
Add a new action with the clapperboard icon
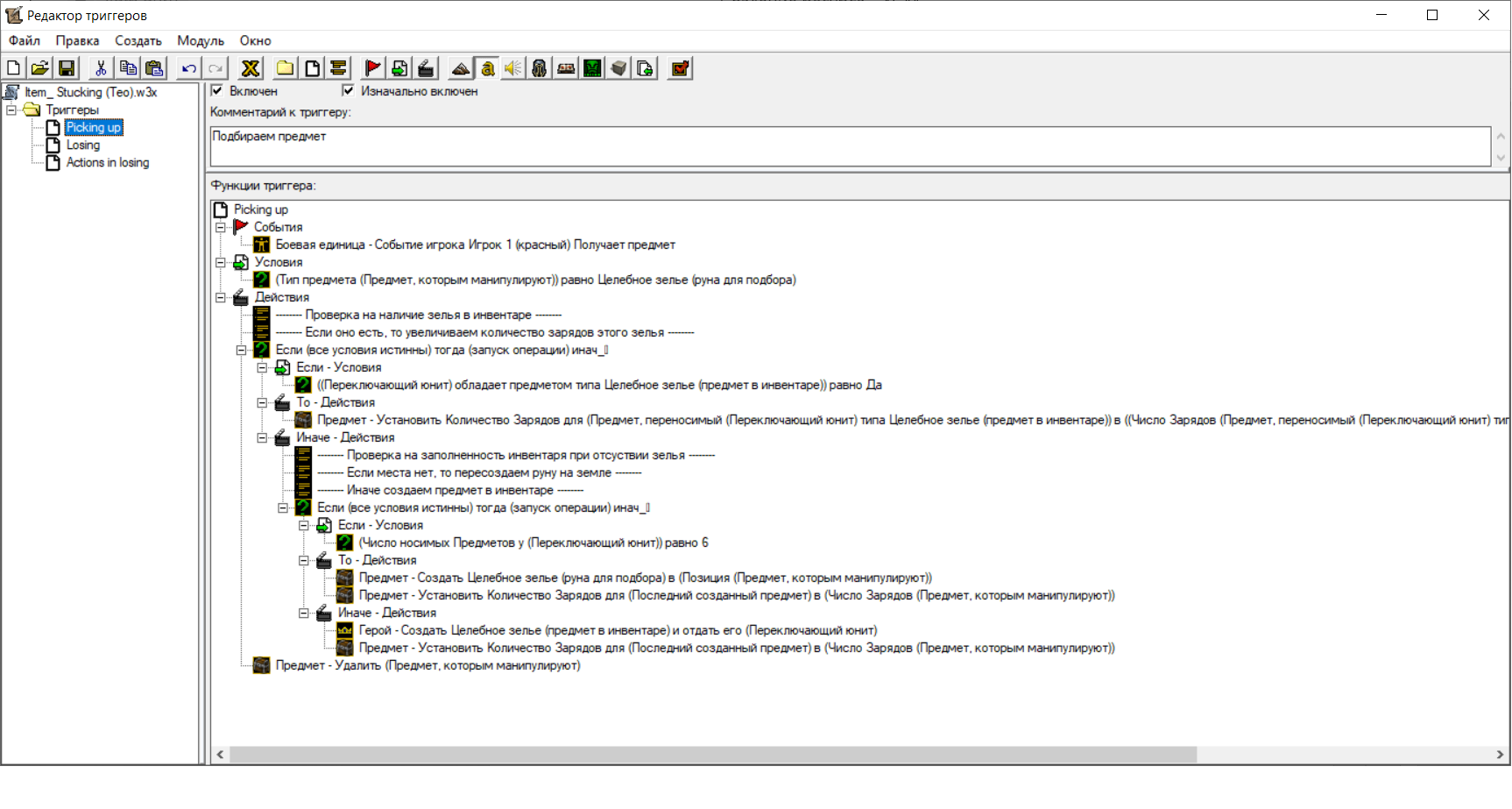426,68
